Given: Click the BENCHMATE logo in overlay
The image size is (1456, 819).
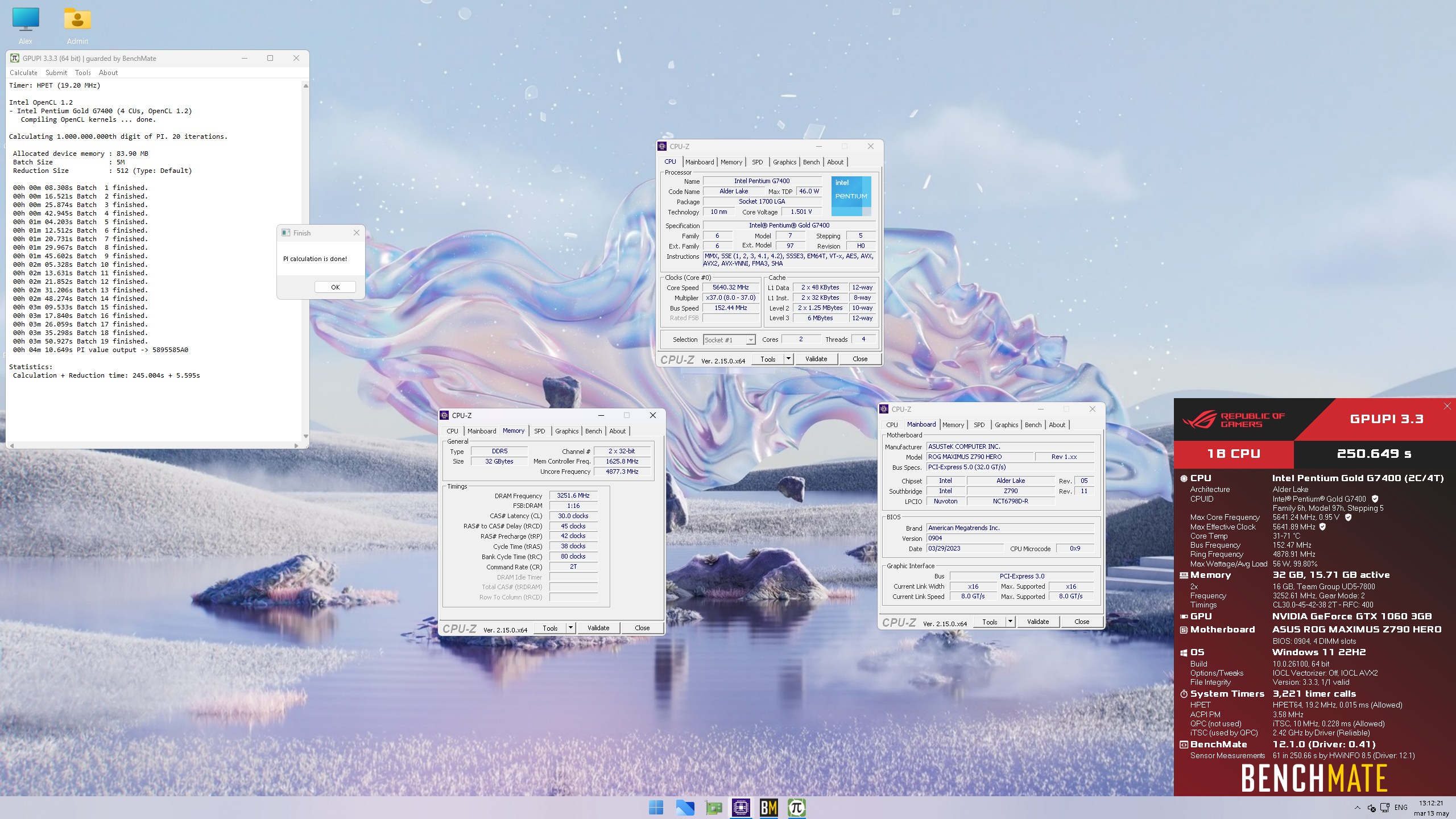Looking at the screenshot, I should pyautogui.click(x=1314, y=778).
